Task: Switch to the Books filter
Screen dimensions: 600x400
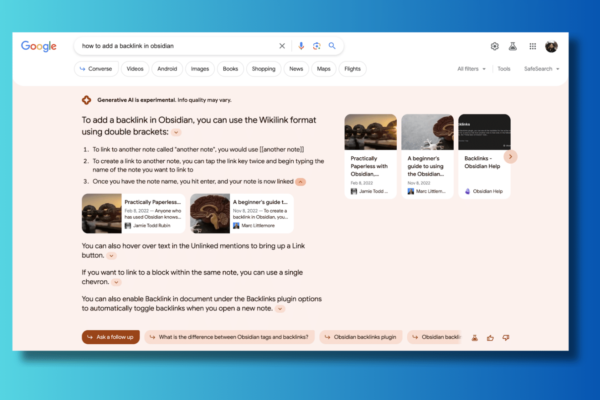Action: pyautogui.click(x=230, y=69)
